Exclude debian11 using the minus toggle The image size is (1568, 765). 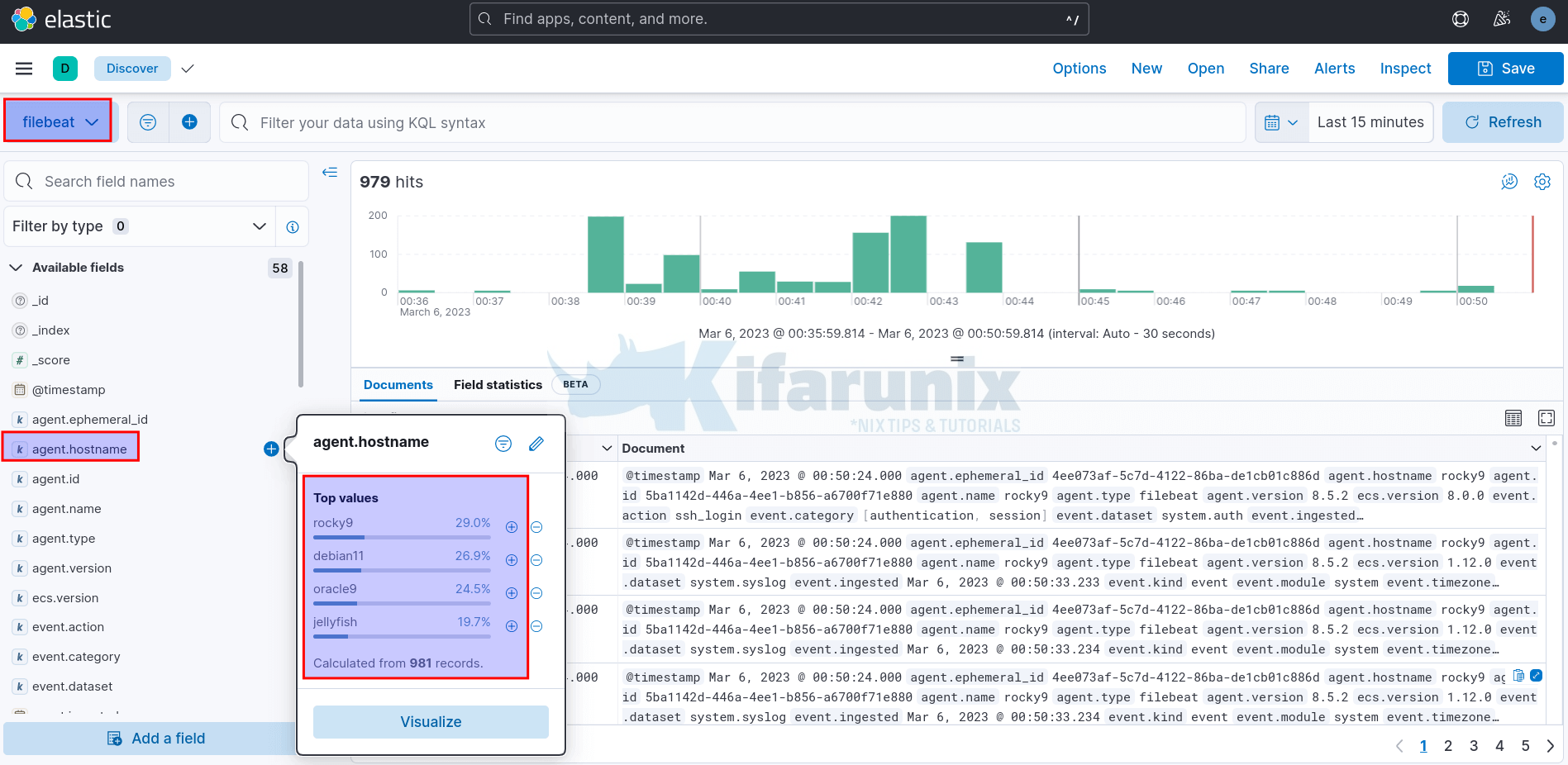[x=536, y=559]
